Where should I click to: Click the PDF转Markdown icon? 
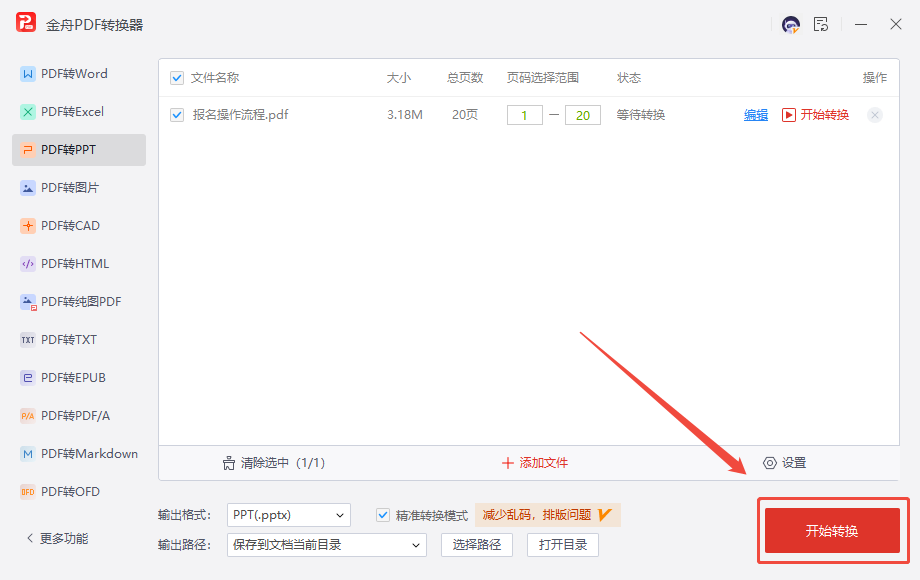coord(28,454)
